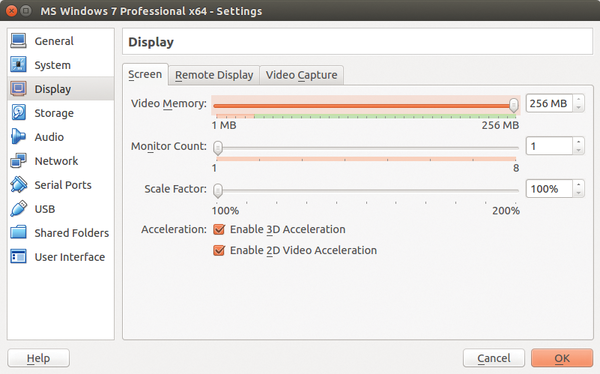
Task: Cancel the settings dialog
Action: pyautogui.click(x=494, y=358)
